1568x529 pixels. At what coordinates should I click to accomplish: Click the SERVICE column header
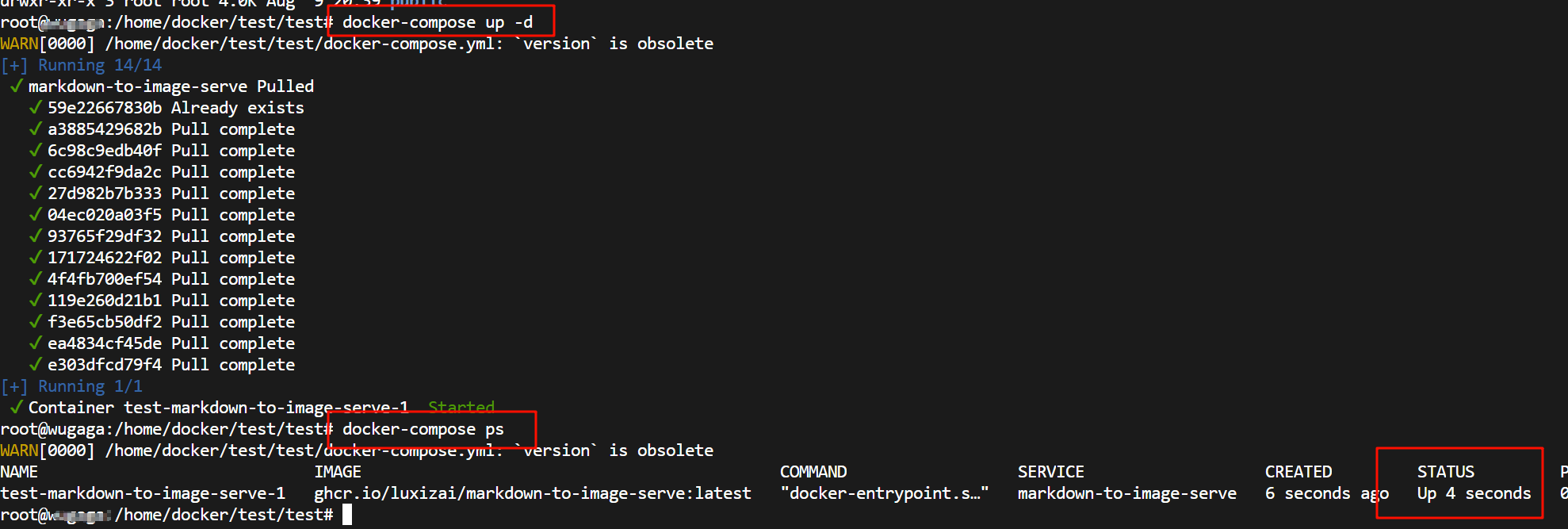[1051, 472]
